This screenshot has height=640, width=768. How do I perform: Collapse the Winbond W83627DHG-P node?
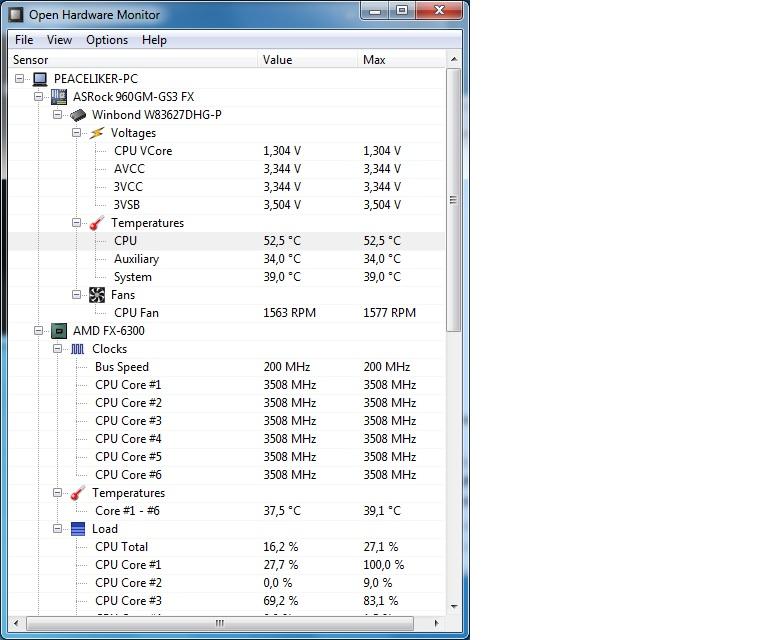(x=57, y=115)
